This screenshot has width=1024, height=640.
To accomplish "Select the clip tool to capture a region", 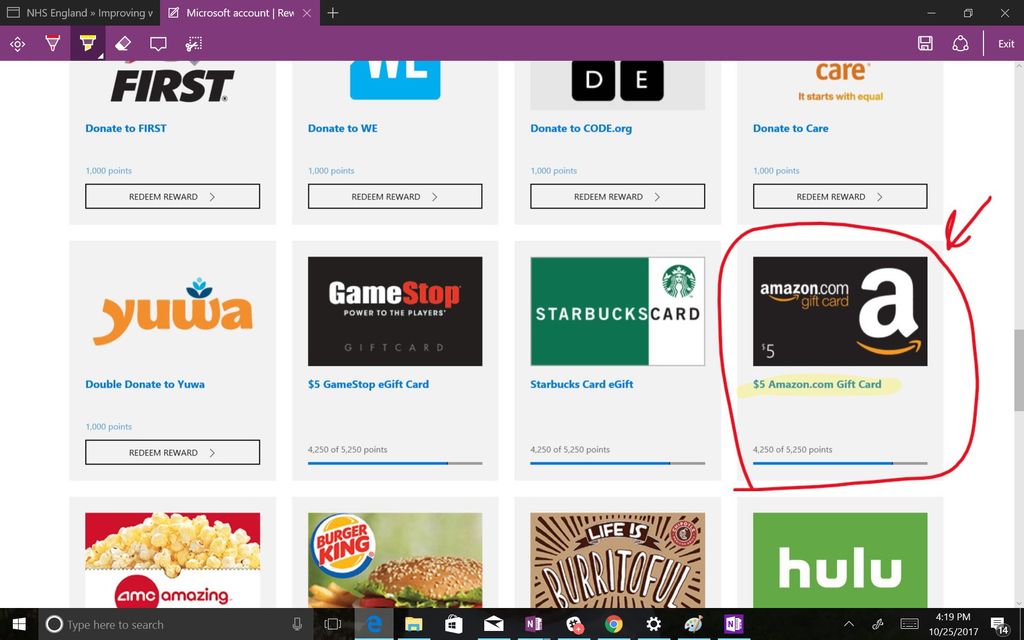I will tap(193, 43).
